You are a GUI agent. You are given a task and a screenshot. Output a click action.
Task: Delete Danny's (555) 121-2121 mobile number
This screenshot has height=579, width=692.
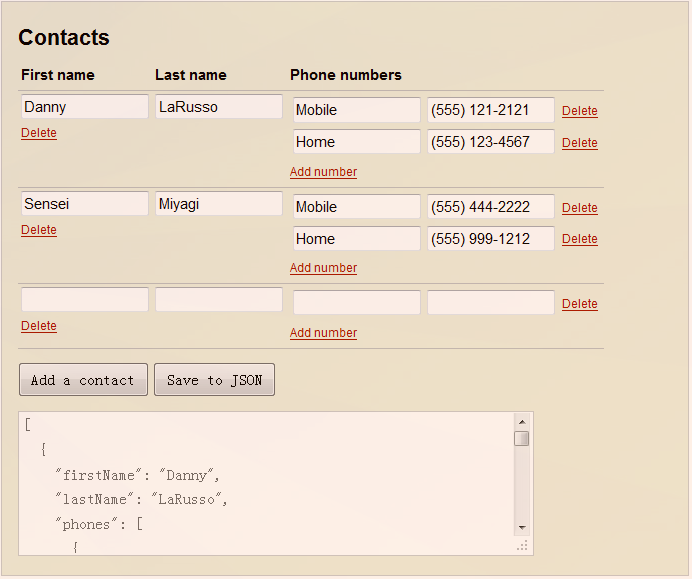(x=580, y=111)
